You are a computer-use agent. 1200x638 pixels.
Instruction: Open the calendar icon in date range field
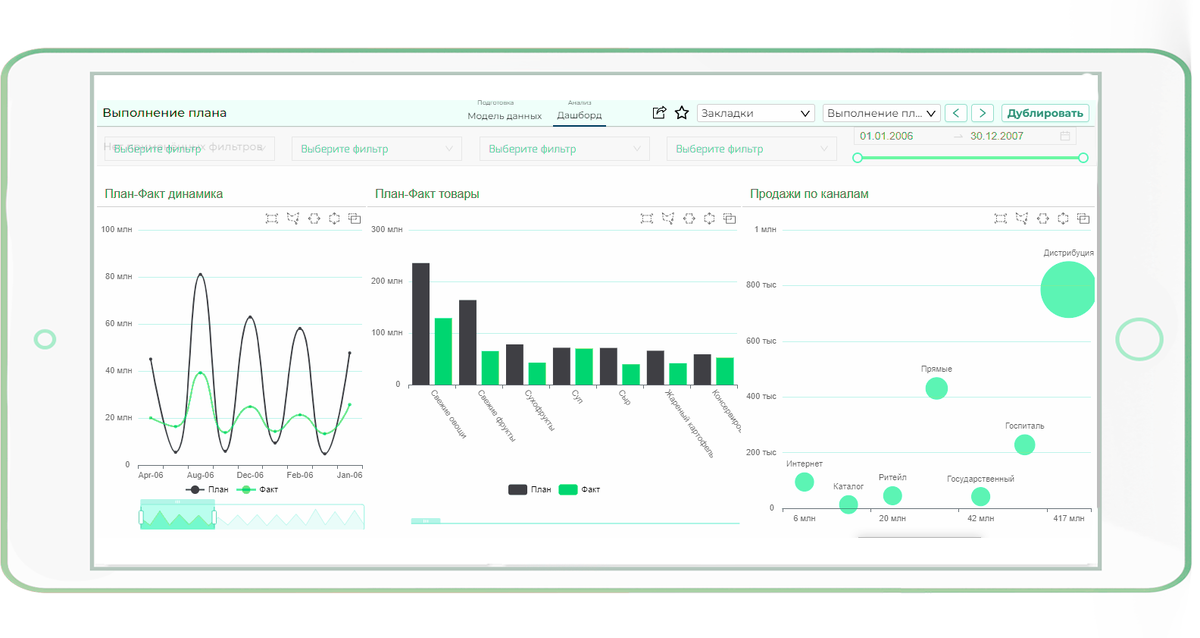click(1065, 136)
